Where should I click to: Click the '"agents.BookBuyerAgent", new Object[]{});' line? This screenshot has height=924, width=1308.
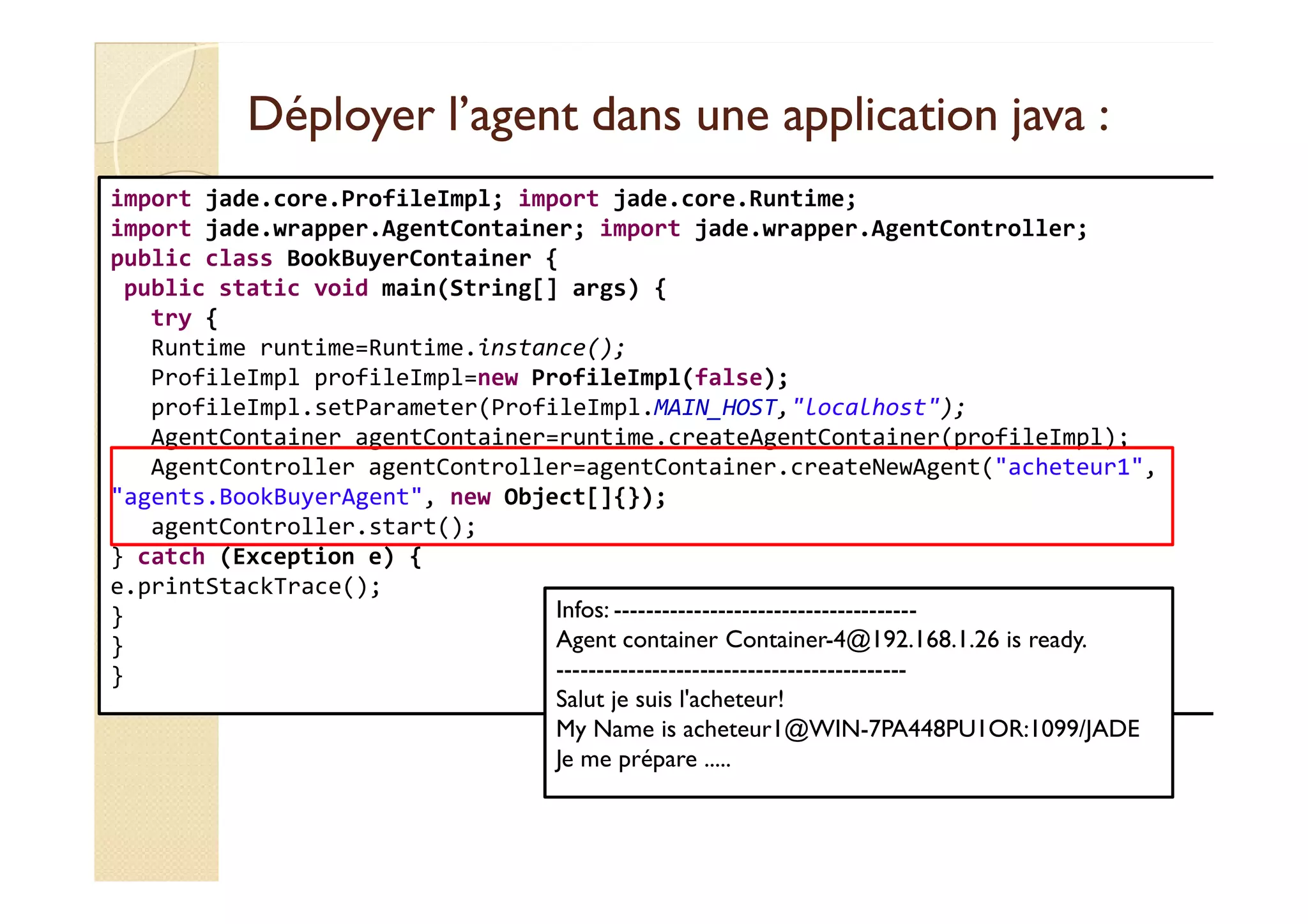(388, 497)
